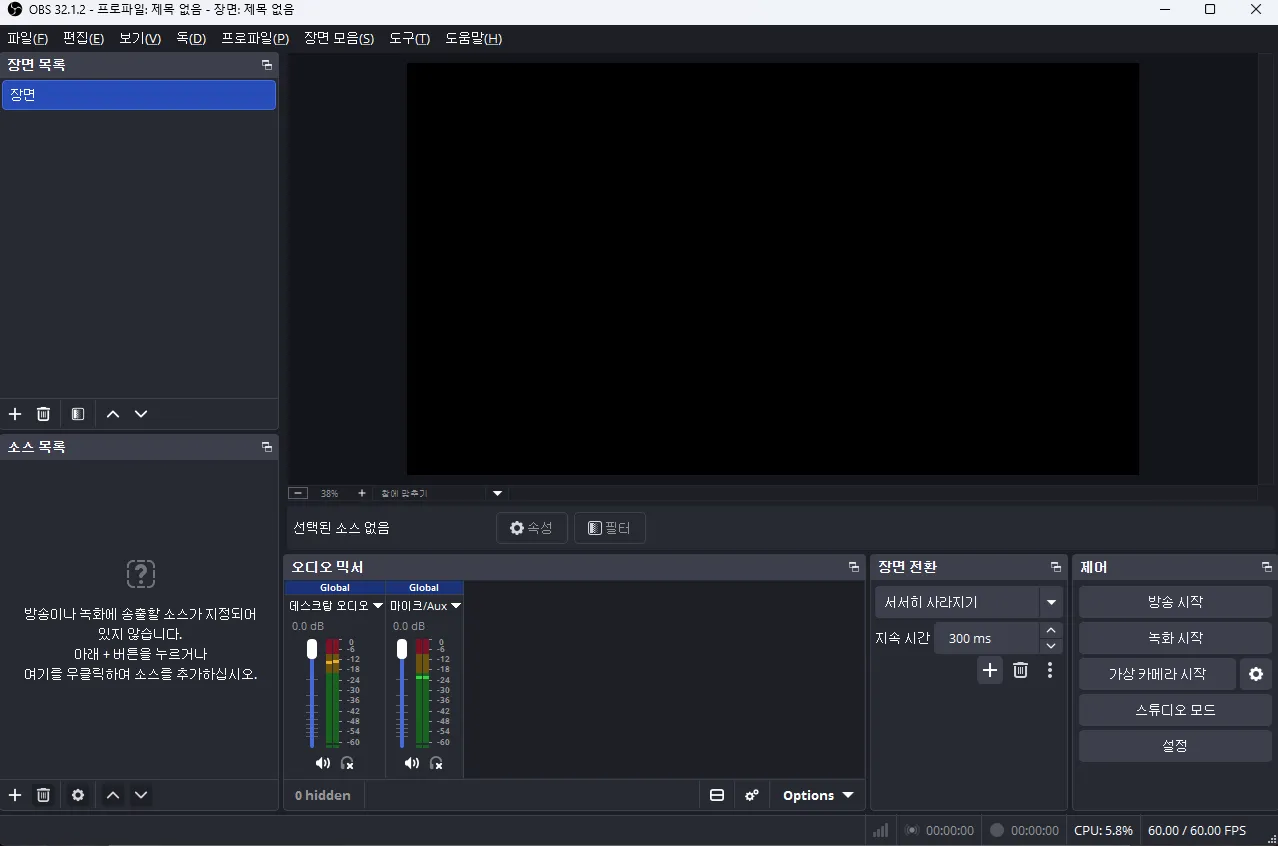
Task: Open 장면 모음(S) menu
Action: 339,38
